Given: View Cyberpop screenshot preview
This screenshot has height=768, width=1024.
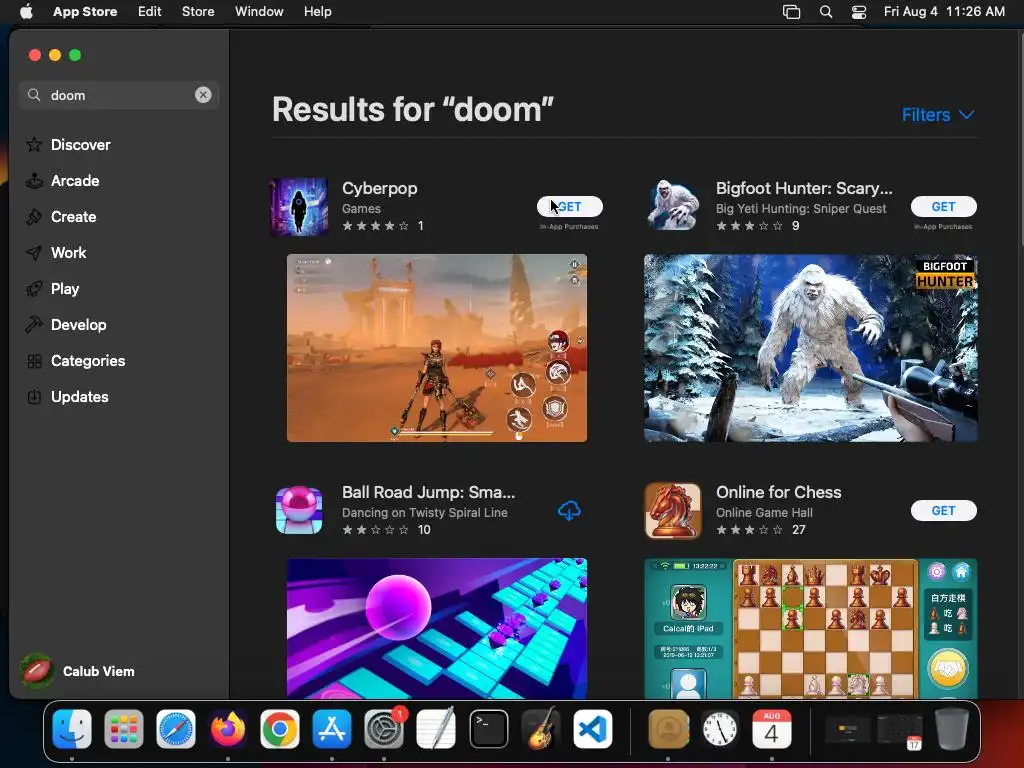Looking at the screenshot, I should click(437, 348).
